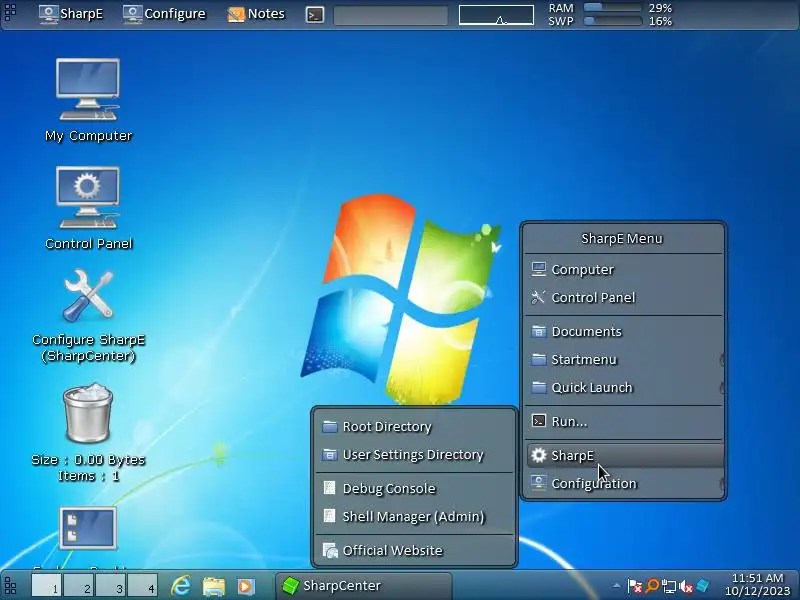The height and width of the screenshot is (600, 800).
Task: Click the SharpE gear icon in menu
Action: [x=538, y=455]
